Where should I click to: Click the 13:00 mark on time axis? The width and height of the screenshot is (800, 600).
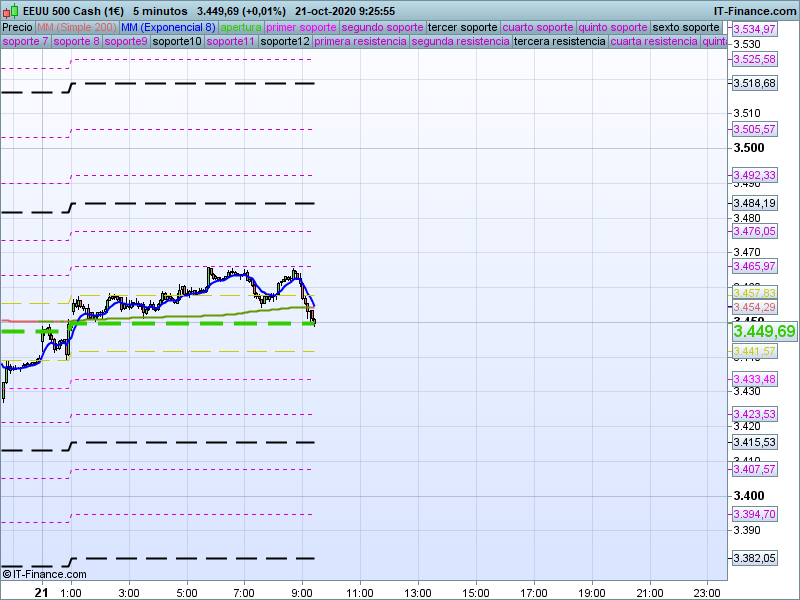tap(417, 592)
